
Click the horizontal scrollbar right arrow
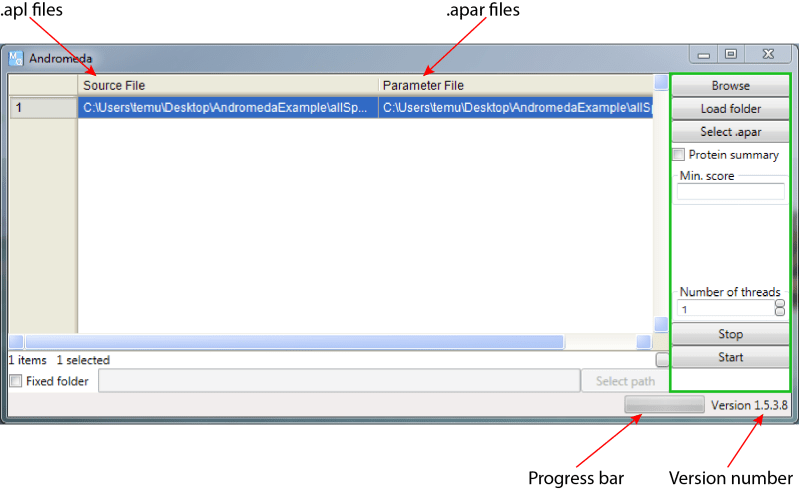point(644,341)
